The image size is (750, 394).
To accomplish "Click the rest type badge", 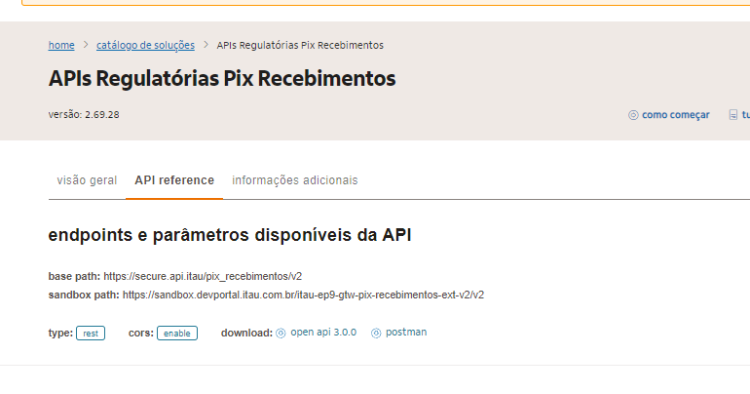I will click(90, 333).
